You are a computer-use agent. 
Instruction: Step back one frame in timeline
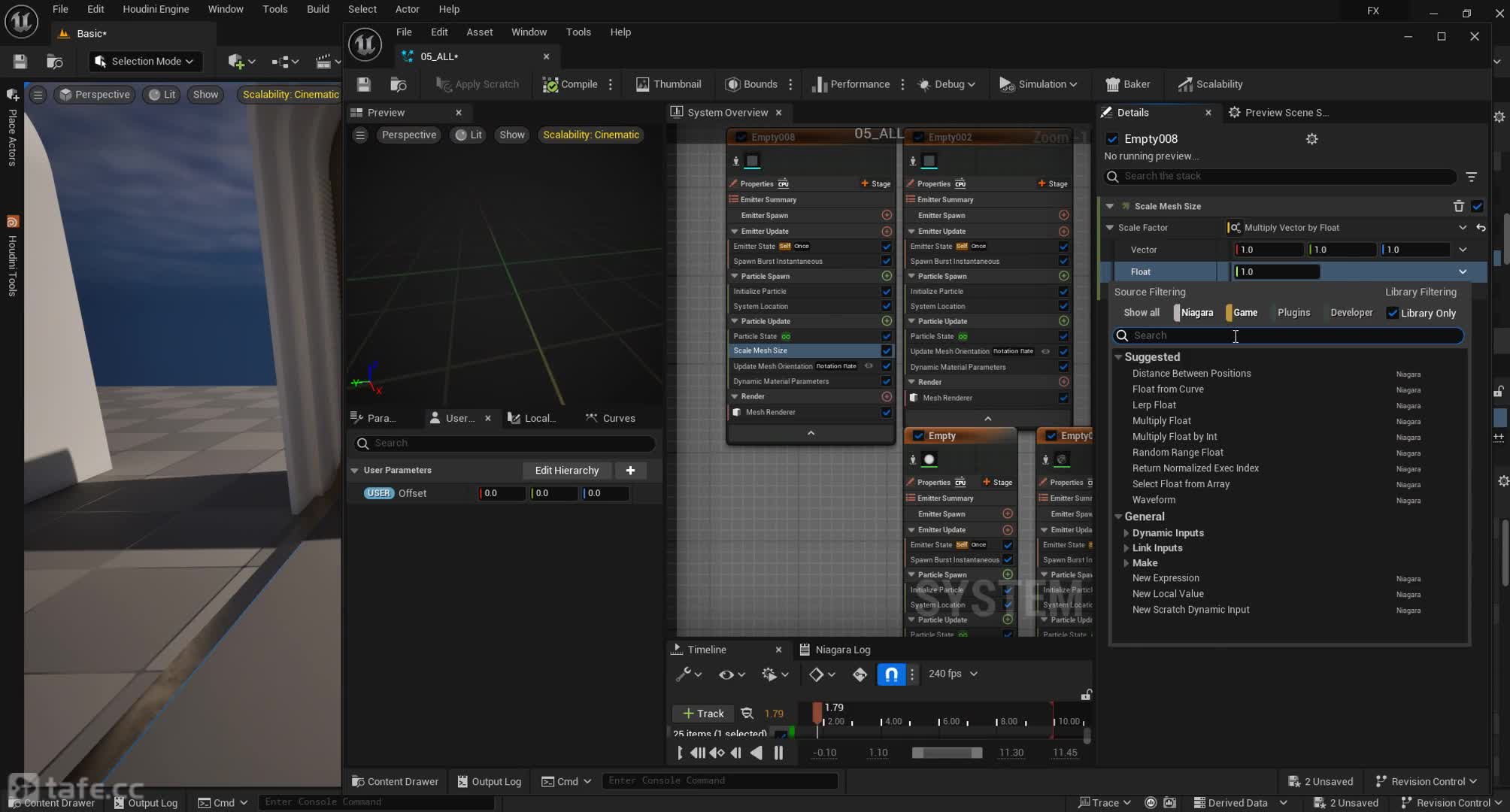point(736,753)
